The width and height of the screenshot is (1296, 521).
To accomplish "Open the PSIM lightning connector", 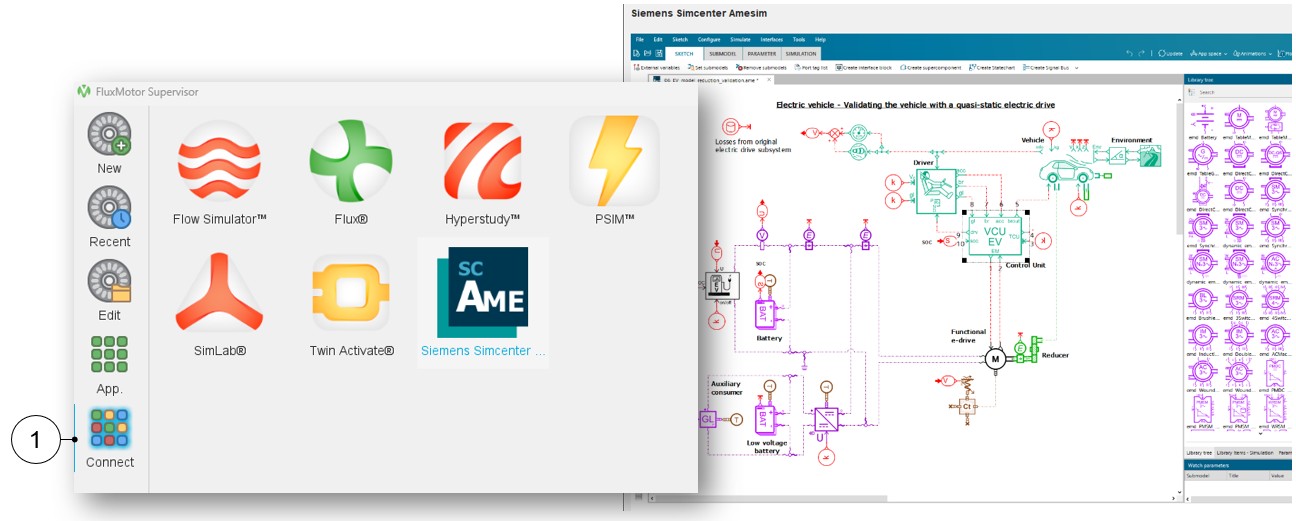I will [x=615, y=161].
